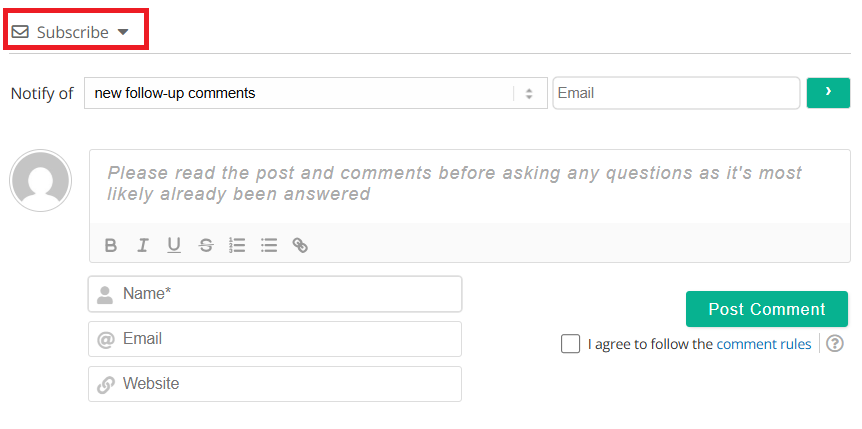Focus the Name* input field

pos(275,294)
